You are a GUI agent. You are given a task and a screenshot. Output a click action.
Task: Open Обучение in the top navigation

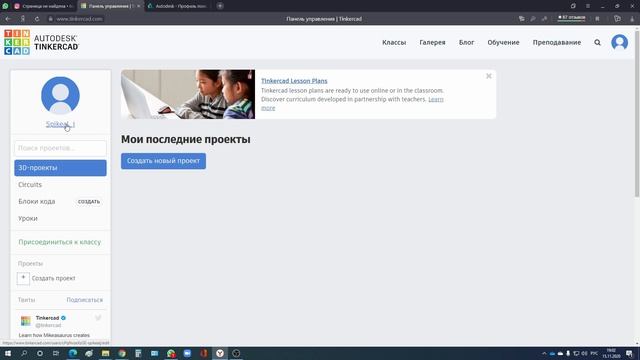(503, 42)
